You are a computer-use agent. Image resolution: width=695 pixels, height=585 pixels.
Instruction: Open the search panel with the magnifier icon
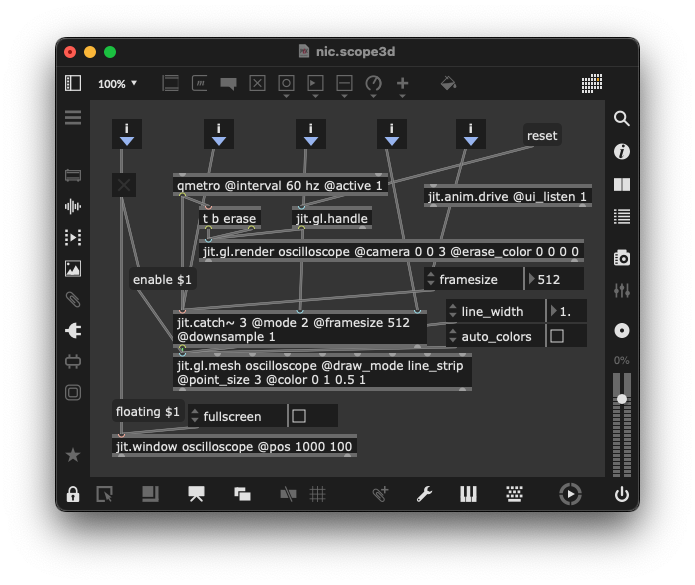click(x=621, y=118)
